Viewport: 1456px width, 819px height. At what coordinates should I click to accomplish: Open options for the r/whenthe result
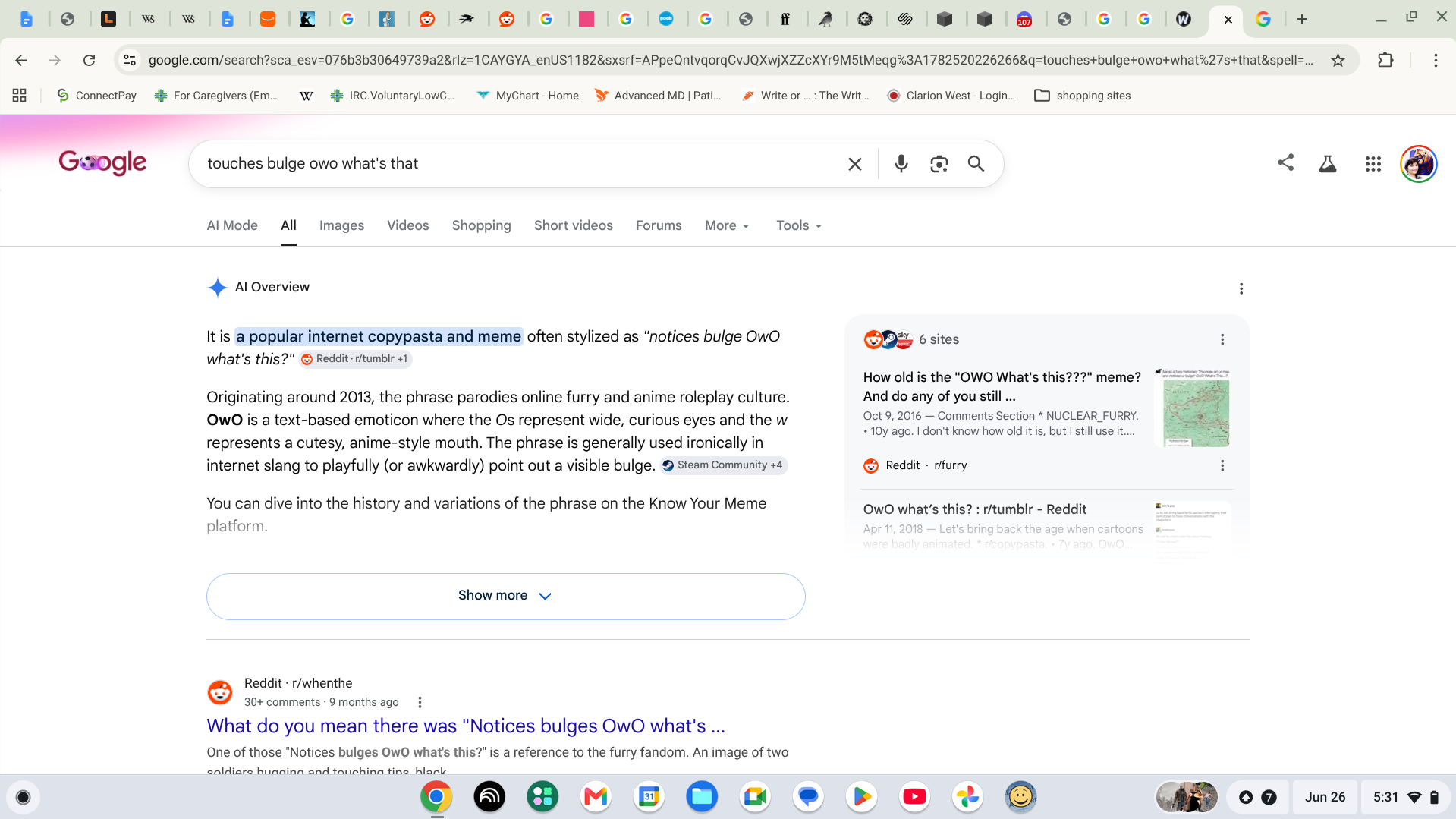click(420, 702)
